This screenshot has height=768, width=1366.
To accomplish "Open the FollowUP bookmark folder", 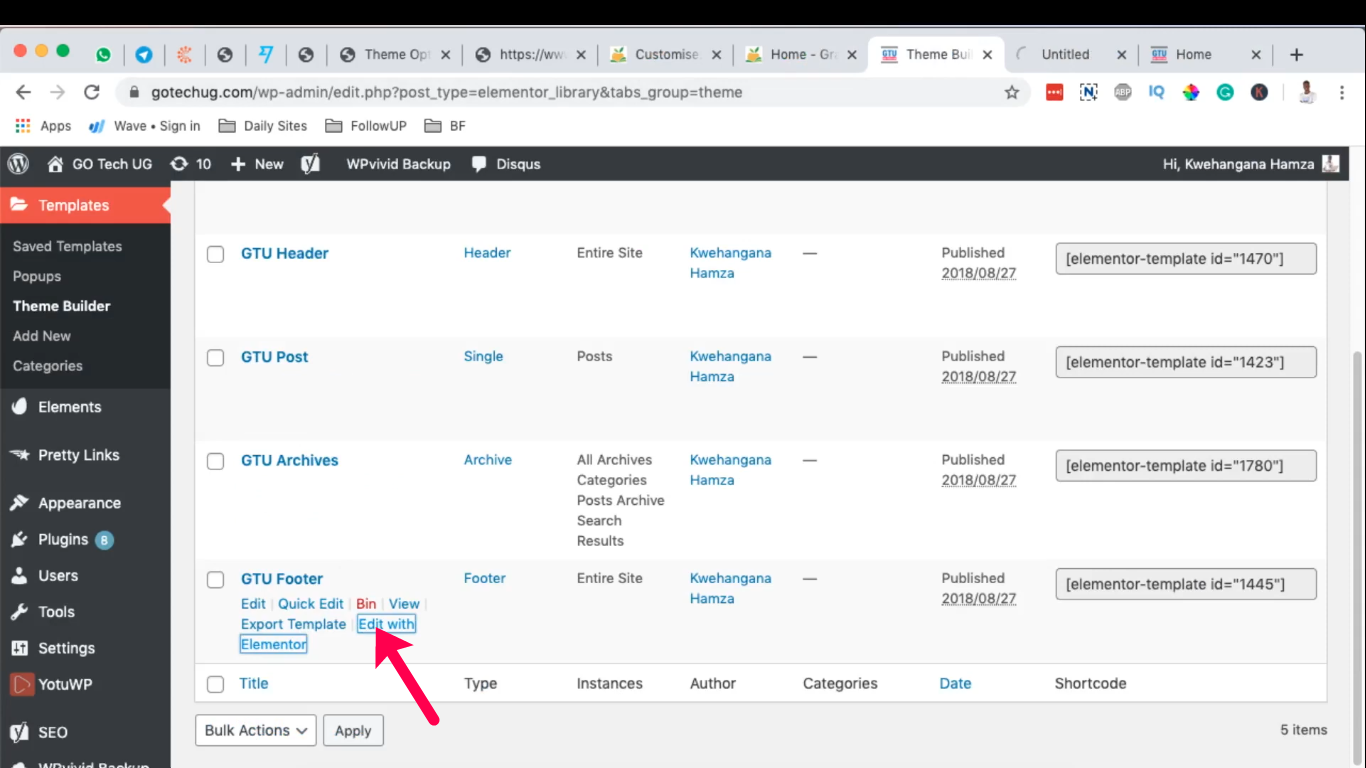I will [x=367, y=126].
